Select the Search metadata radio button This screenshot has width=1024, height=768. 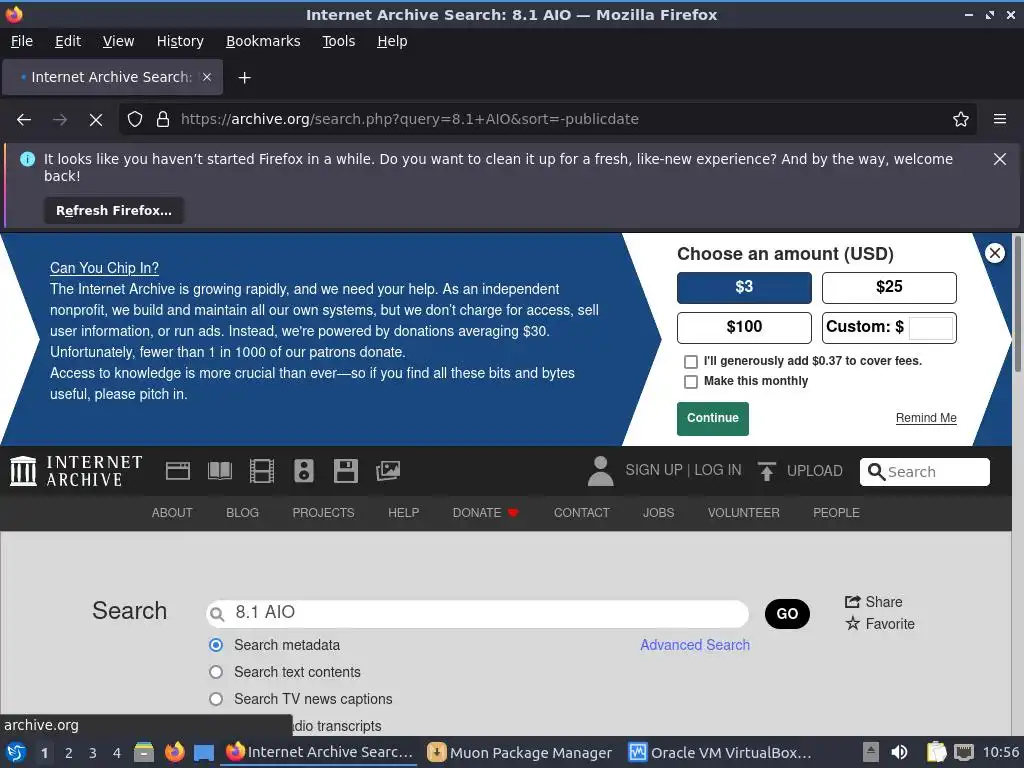click(x=216, y=645)
